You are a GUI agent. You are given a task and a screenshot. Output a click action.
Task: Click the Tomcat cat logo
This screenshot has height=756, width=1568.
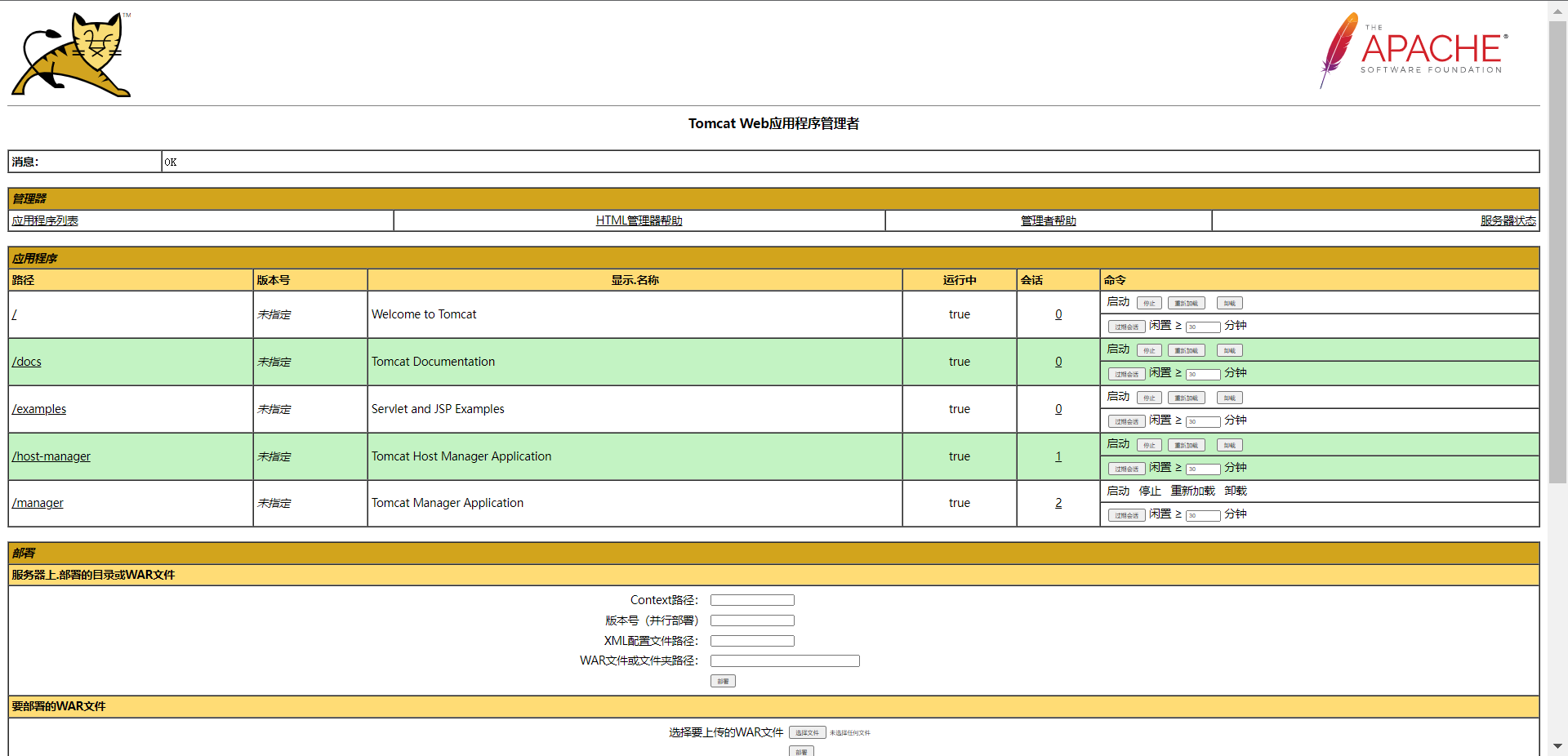click(71, 55)
